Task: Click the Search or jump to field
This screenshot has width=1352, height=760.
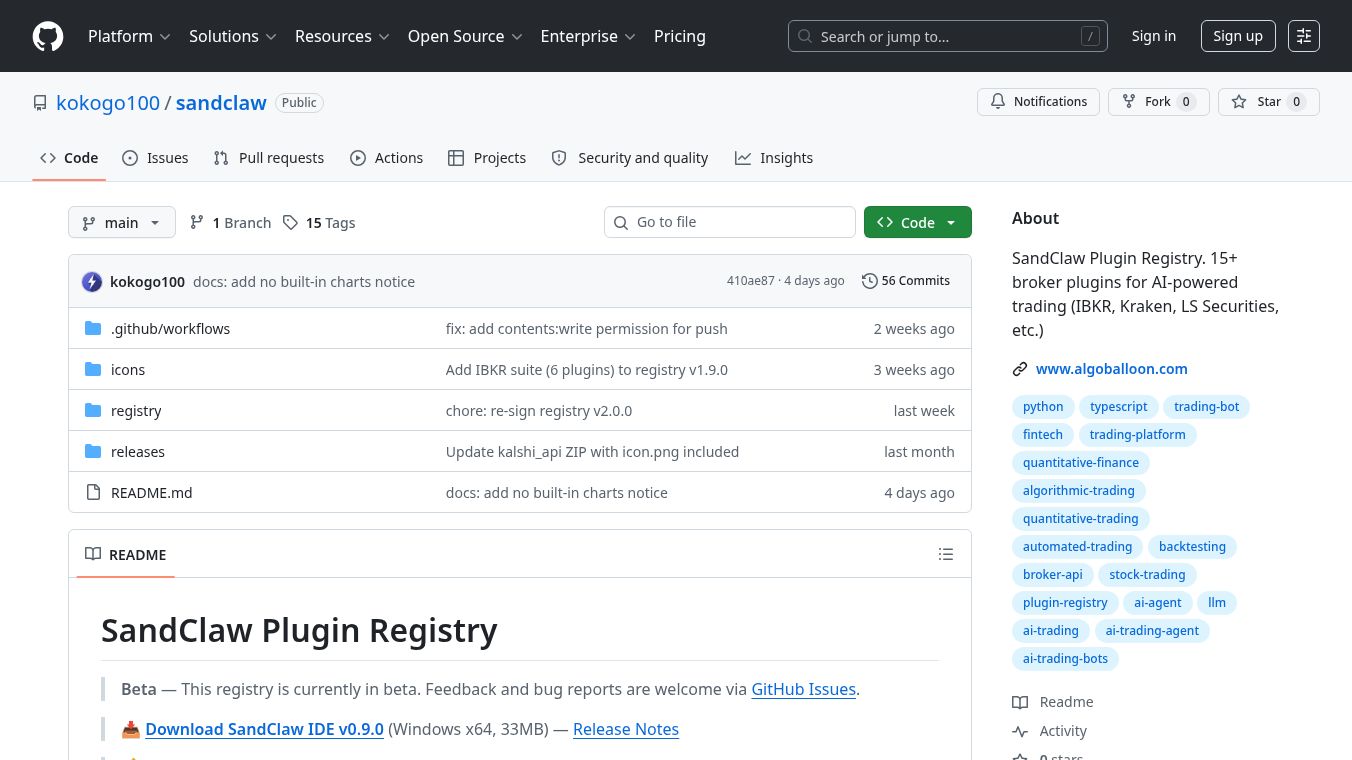Action: 948,36
